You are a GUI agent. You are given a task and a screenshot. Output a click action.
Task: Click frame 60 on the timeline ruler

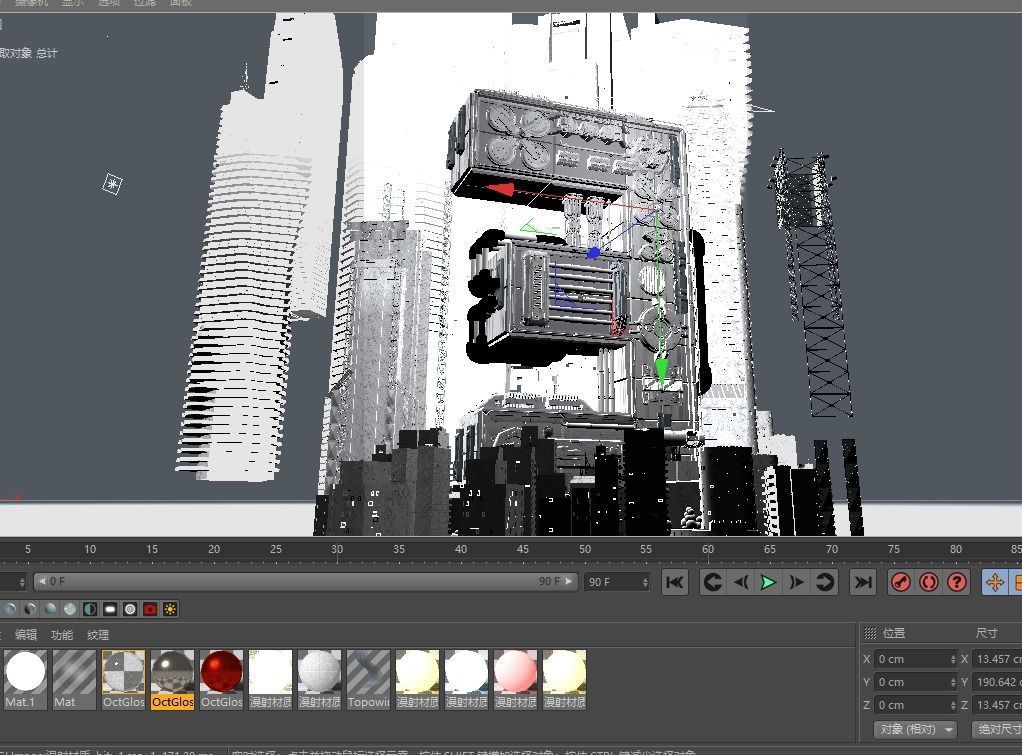[708, 550]
